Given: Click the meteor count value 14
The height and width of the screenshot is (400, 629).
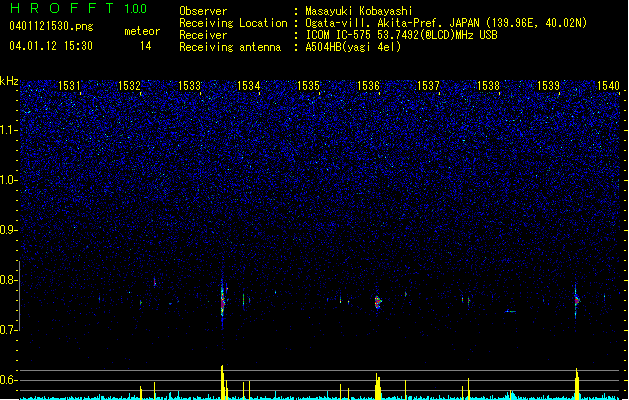Looking at the screenshot, I should click(146, 46).
